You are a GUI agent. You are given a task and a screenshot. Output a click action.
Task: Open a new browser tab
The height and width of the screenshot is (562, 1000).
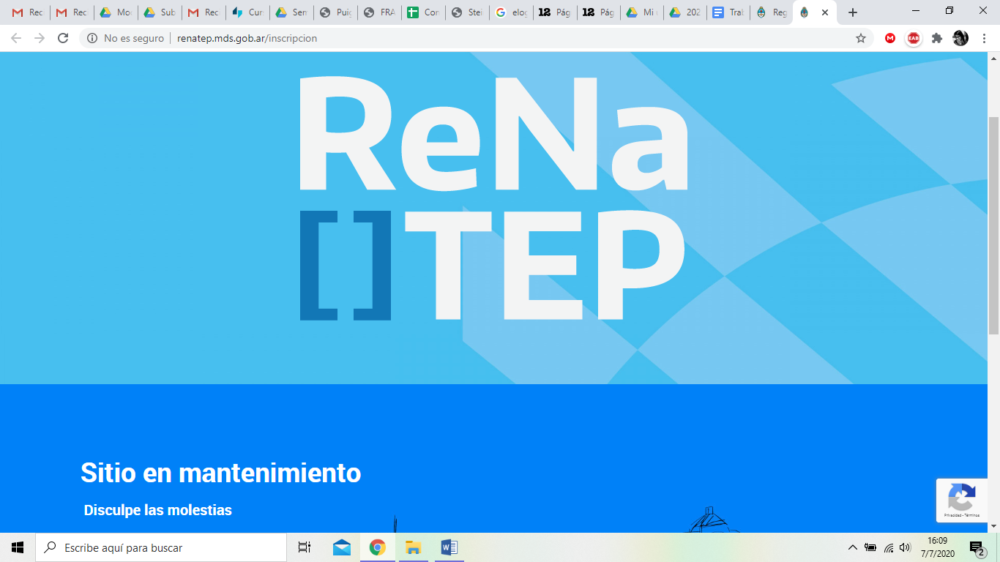click(x=853, y=12)
